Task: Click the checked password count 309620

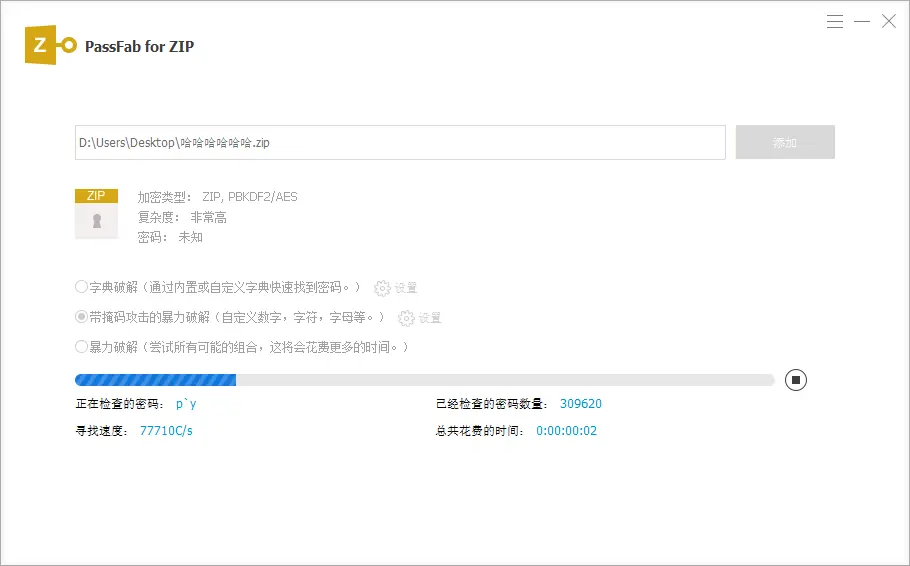Action: (x=580, y=403)
